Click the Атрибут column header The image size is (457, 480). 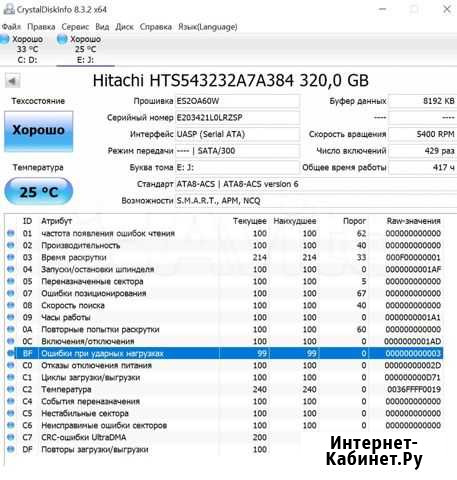pyautogui.click(x=56, y=221)
